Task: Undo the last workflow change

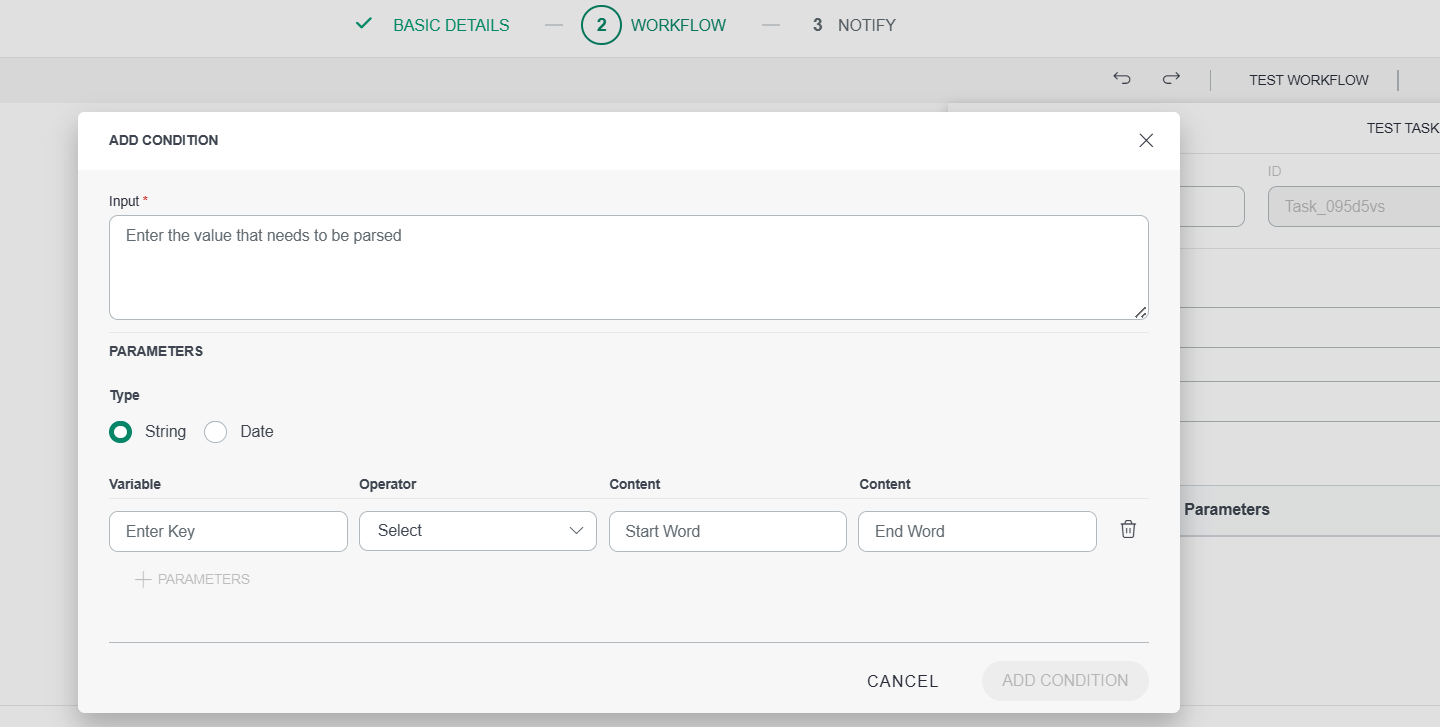Action: coord(1122,79)
